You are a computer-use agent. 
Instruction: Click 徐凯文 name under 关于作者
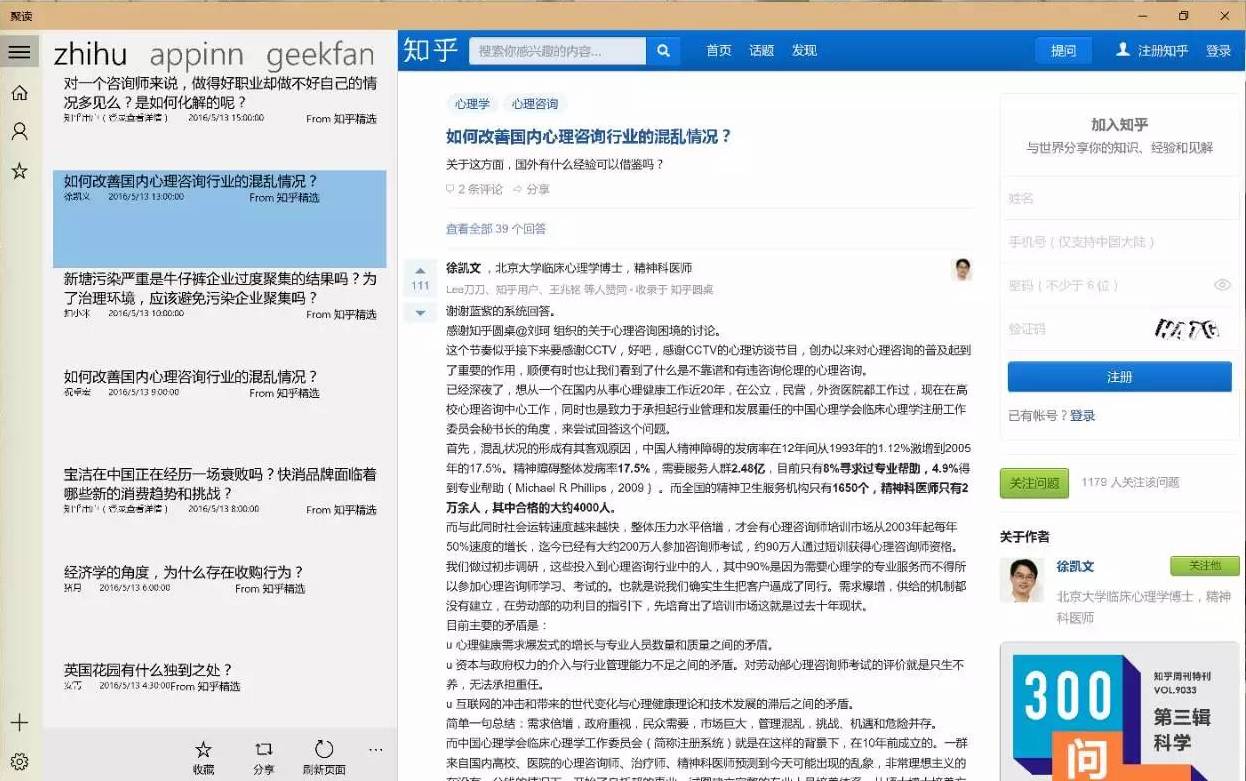point(1075,566)
